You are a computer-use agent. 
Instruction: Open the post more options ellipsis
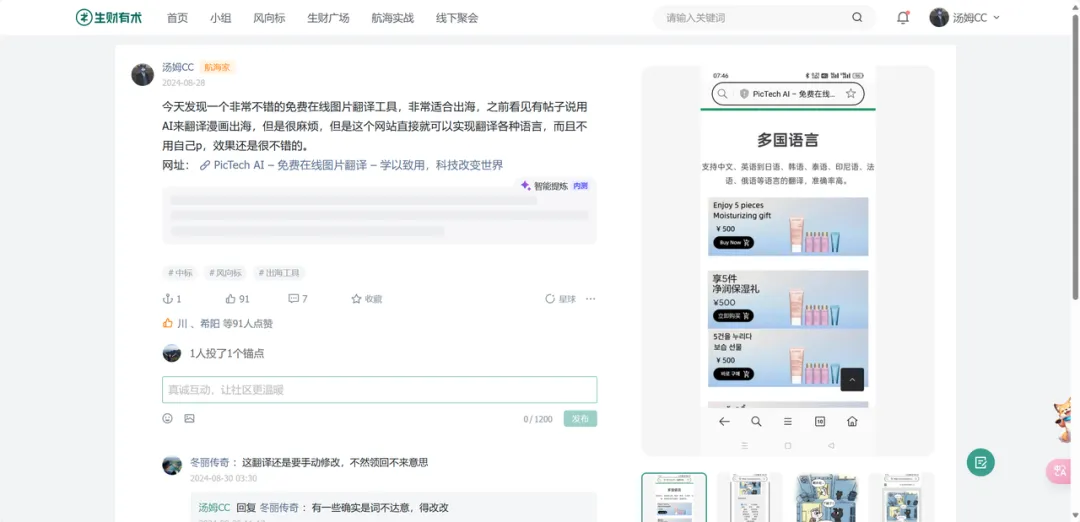coord(590,299)
